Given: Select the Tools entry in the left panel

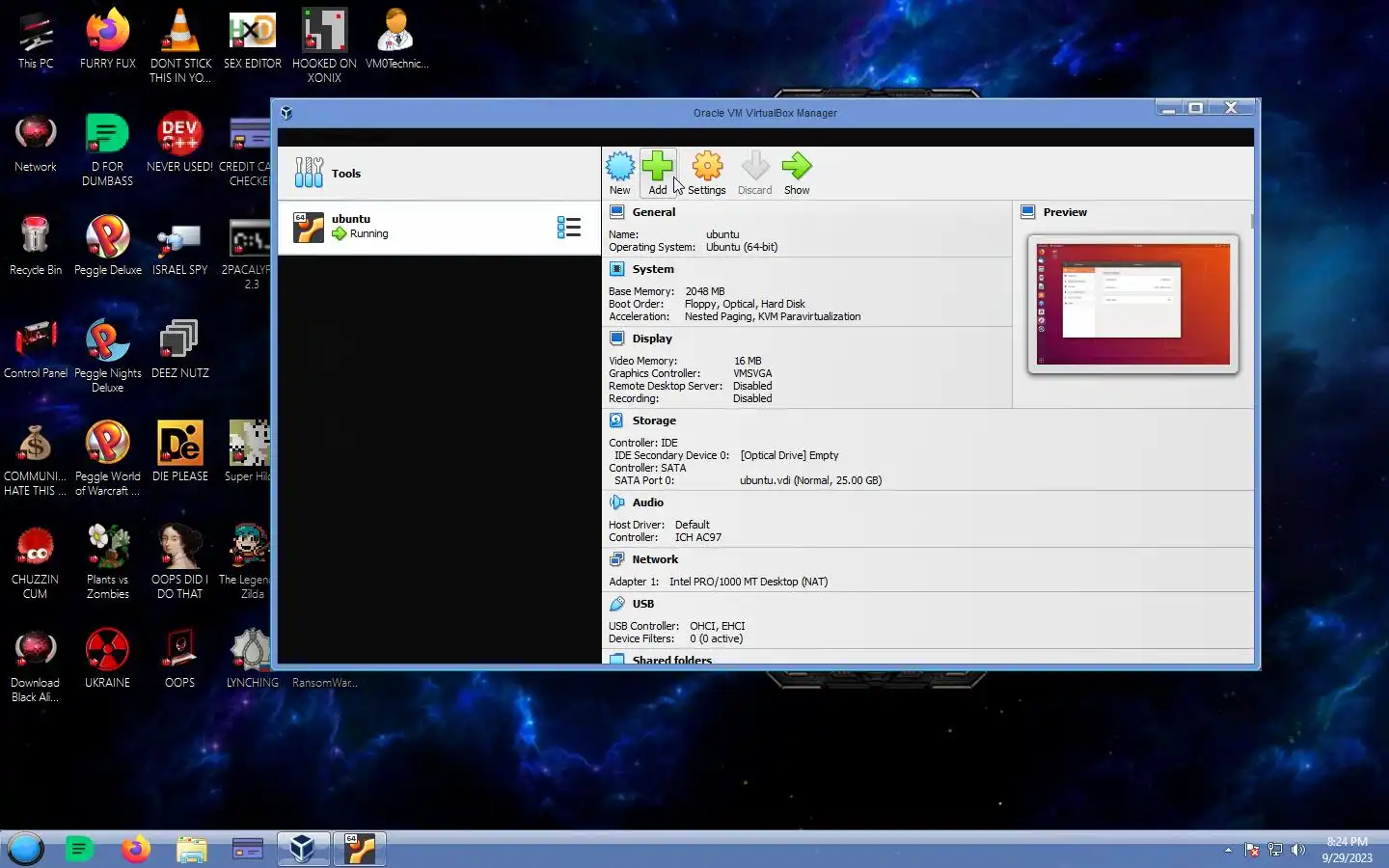Looking at the screenshot, I should [439, 174].
